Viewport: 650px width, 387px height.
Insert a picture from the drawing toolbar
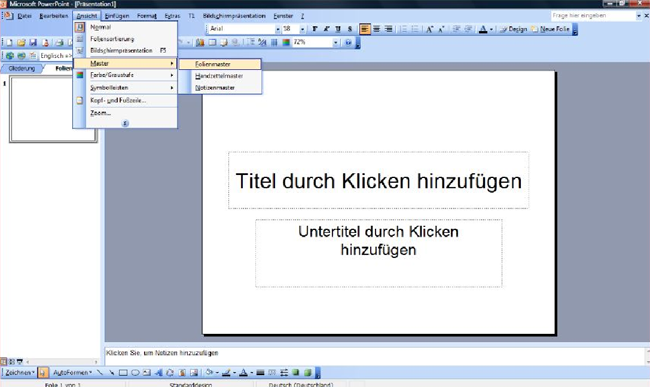[x=194, y=372]
